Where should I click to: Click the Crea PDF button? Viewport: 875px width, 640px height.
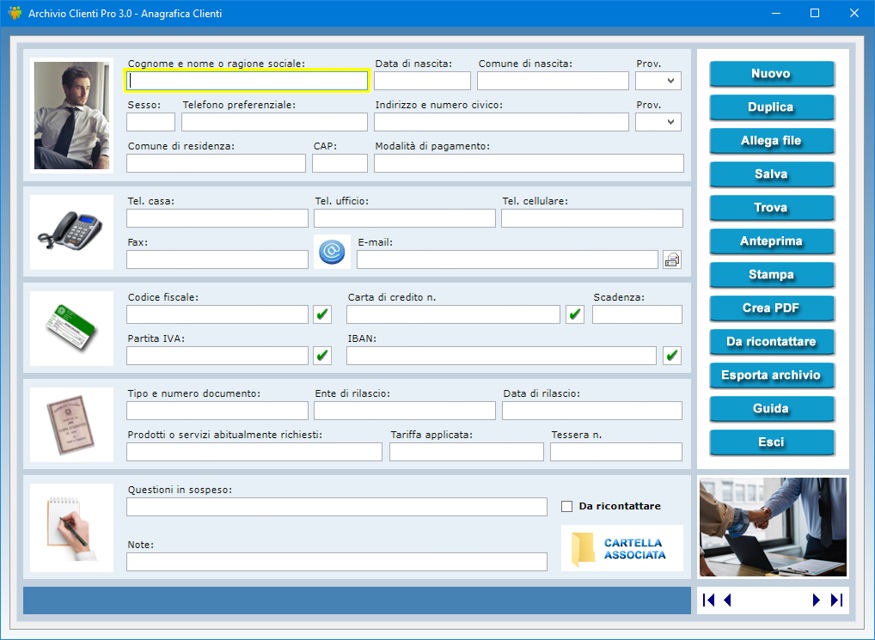(772, 308)
